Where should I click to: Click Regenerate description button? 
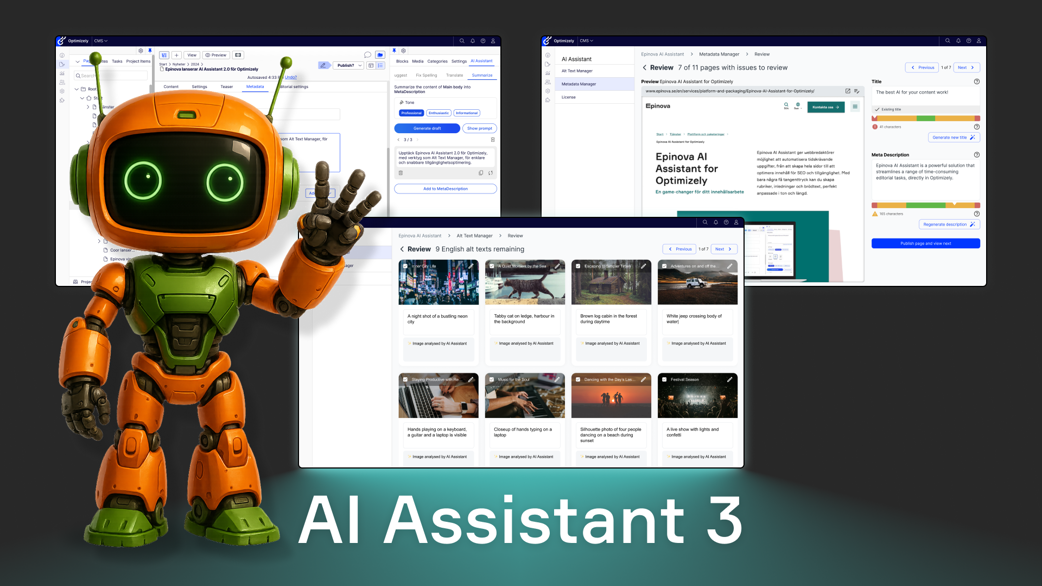click(x=949, y=225)
